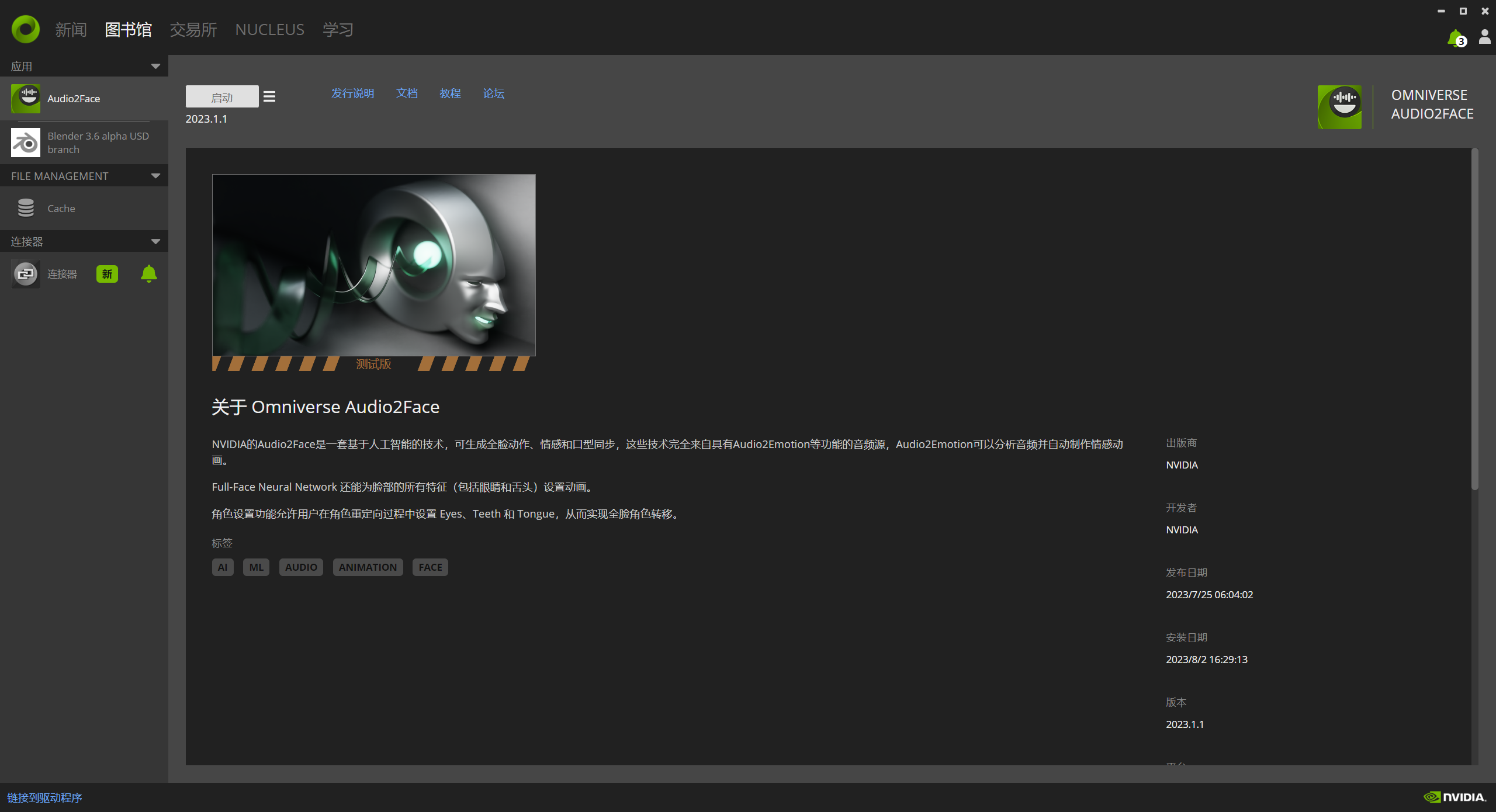Open the 发行说明 release notes link

[x=352, y=93]
